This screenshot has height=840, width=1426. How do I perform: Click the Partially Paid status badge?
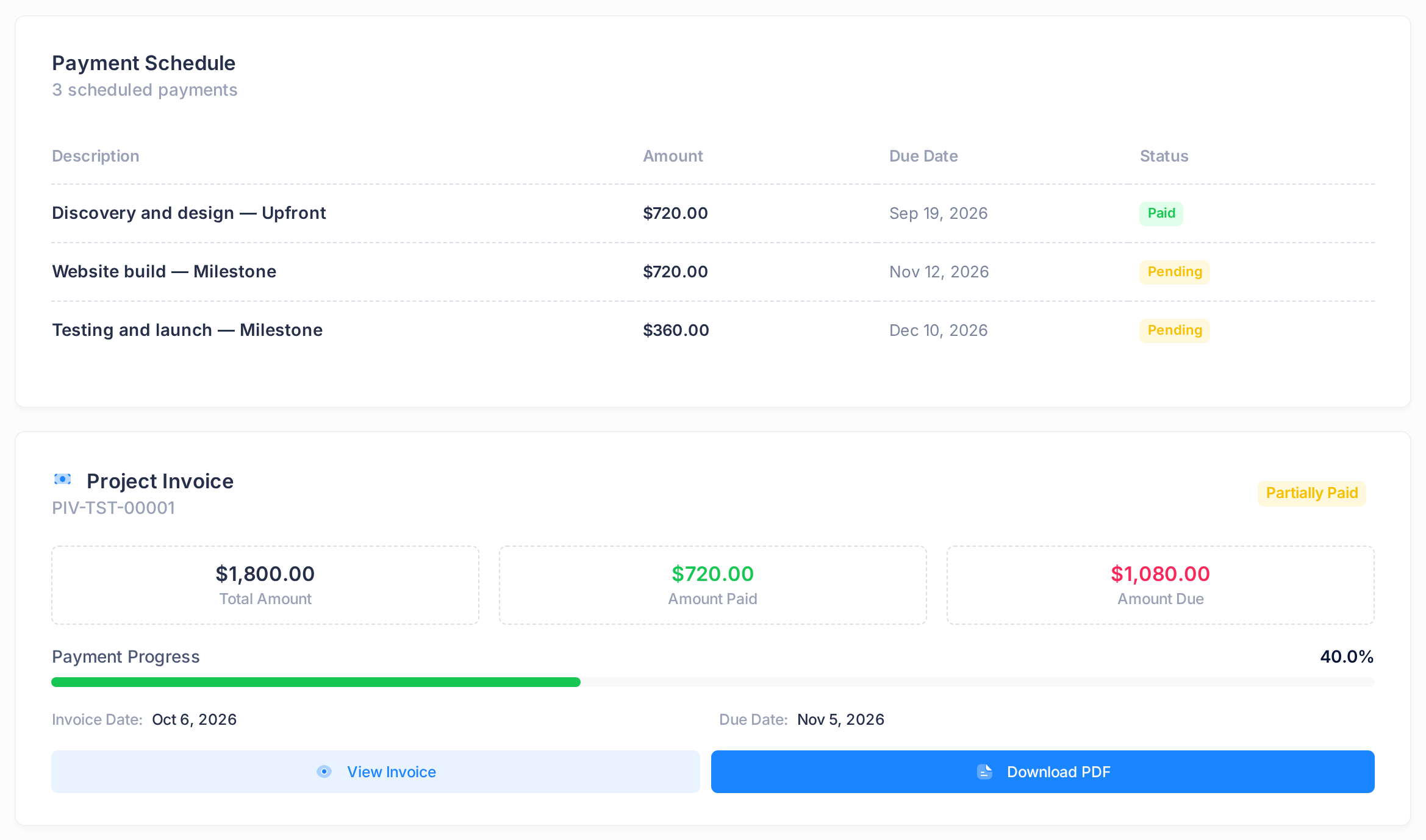point(1312,493)
